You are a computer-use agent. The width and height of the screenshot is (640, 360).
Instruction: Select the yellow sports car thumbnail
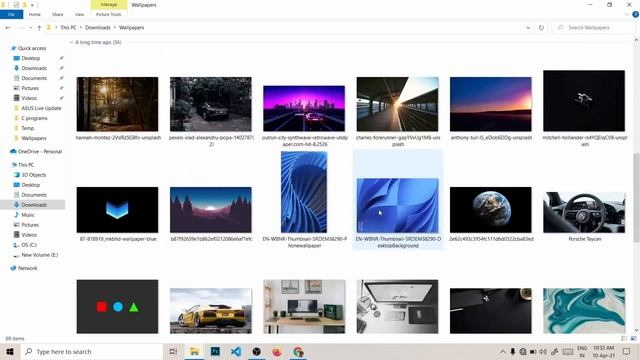pyautogui.click(x=211, y=311)
